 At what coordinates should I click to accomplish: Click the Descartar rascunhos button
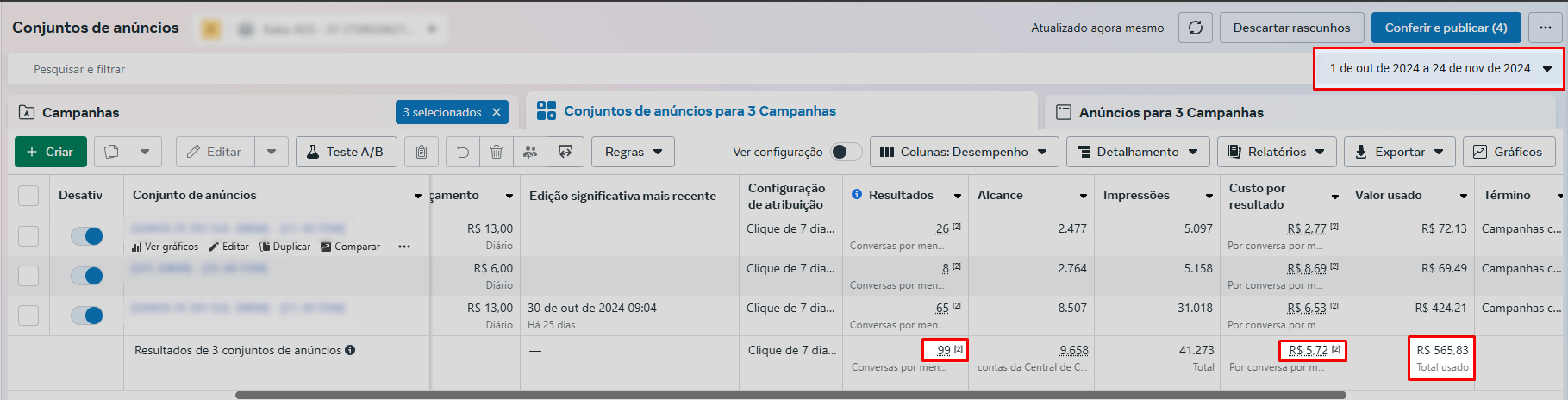(x=1291, y=28)
